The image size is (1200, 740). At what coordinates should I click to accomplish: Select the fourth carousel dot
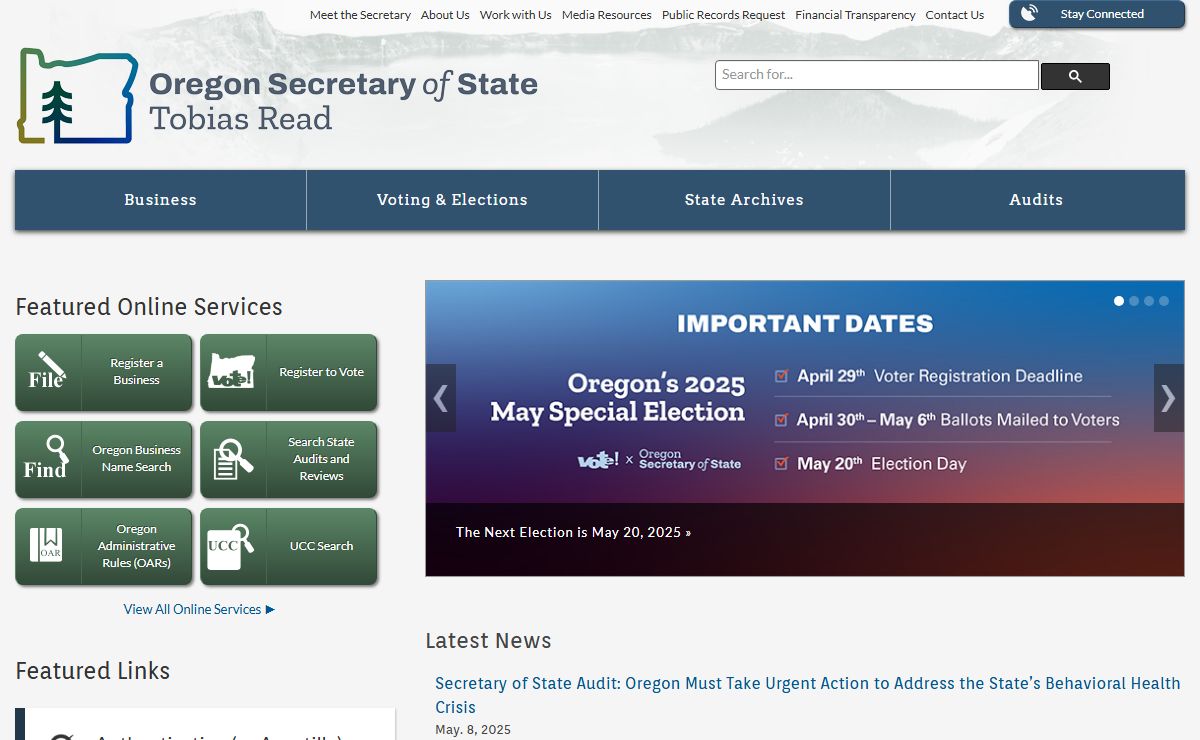click(1164, 301)
